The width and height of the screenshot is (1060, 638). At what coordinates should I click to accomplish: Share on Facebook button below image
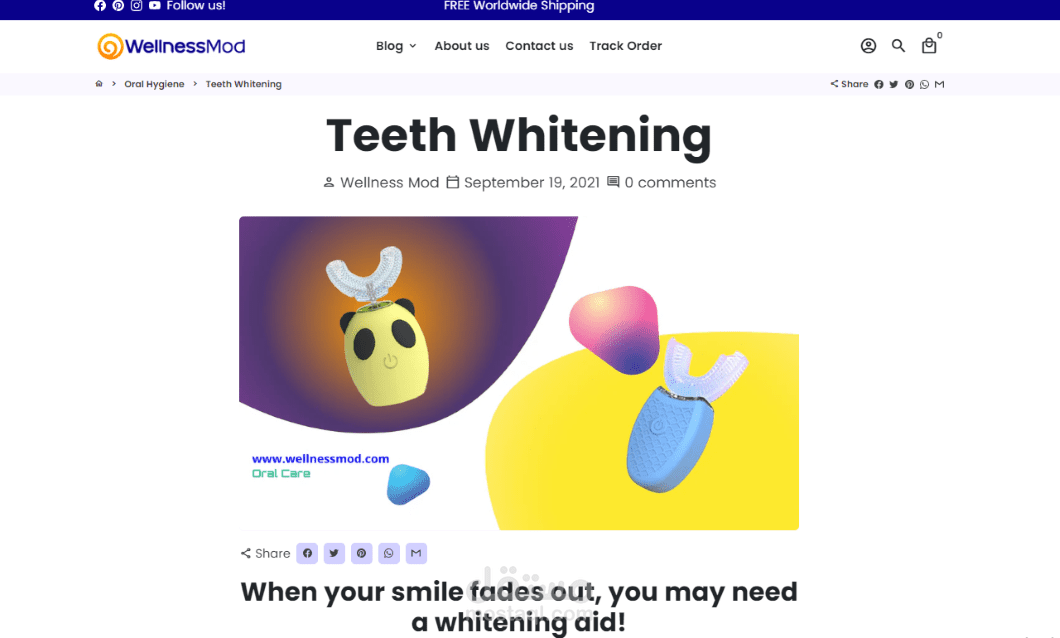click(x=307, y=554)
